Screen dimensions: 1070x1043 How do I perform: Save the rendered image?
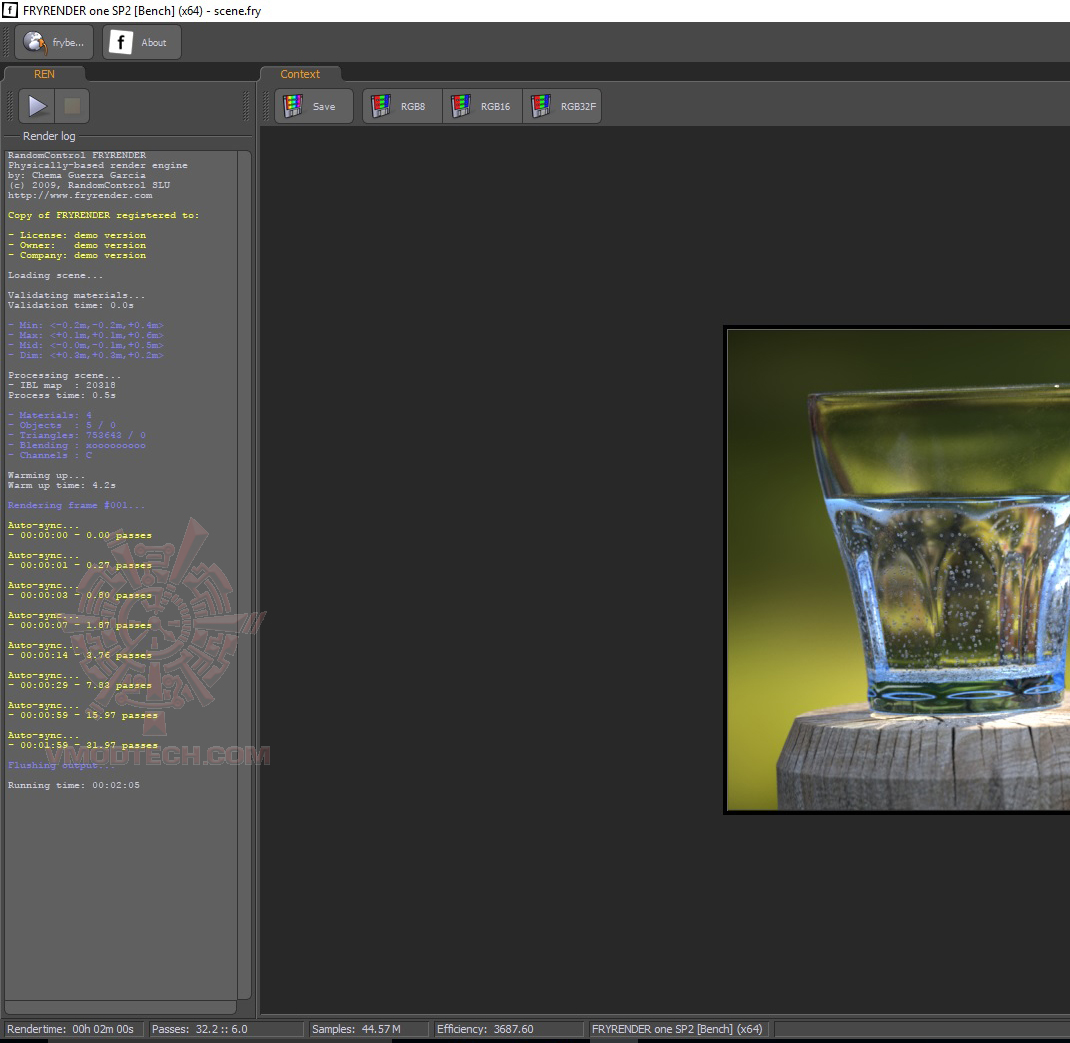(314, 106)
